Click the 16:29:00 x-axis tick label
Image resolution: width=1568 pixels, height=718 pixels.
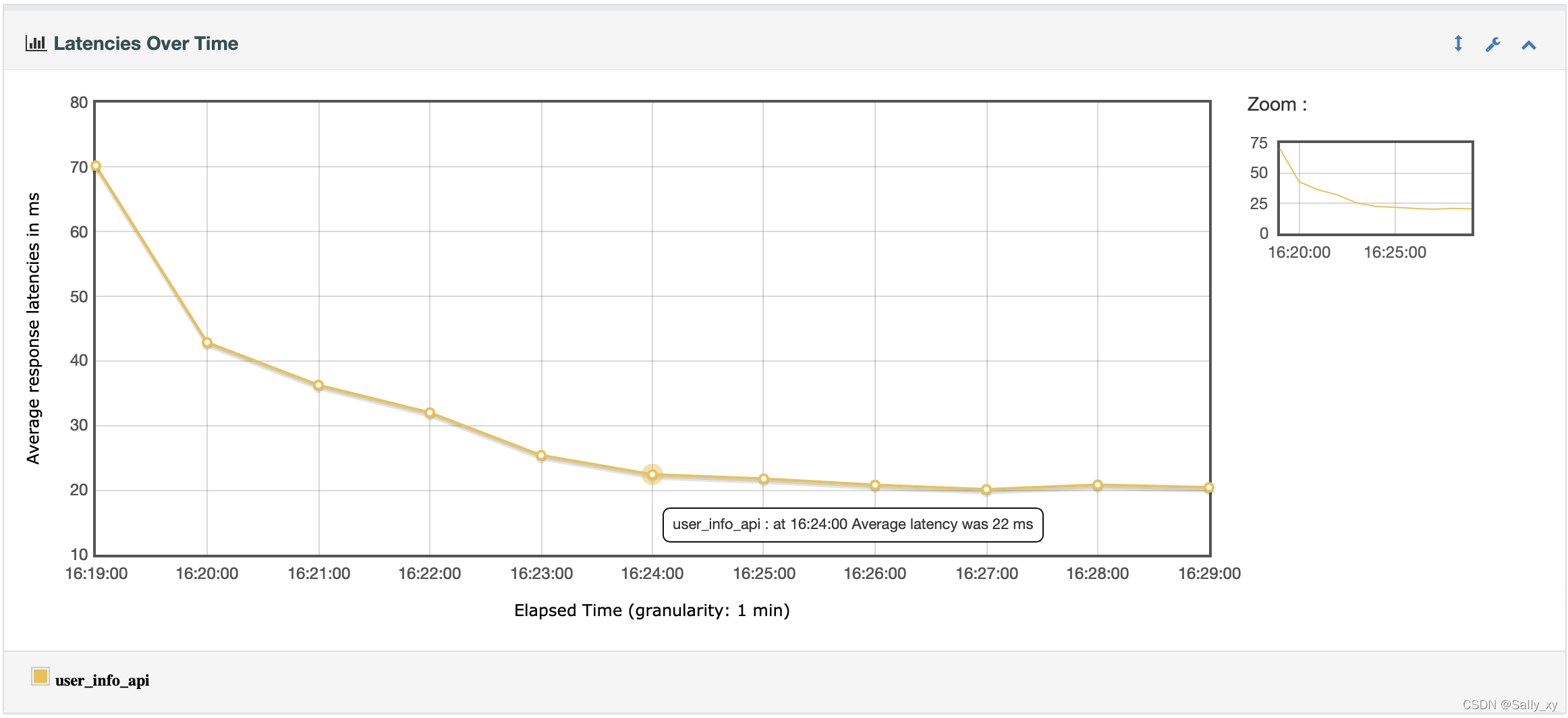(x=1210, y=574)
